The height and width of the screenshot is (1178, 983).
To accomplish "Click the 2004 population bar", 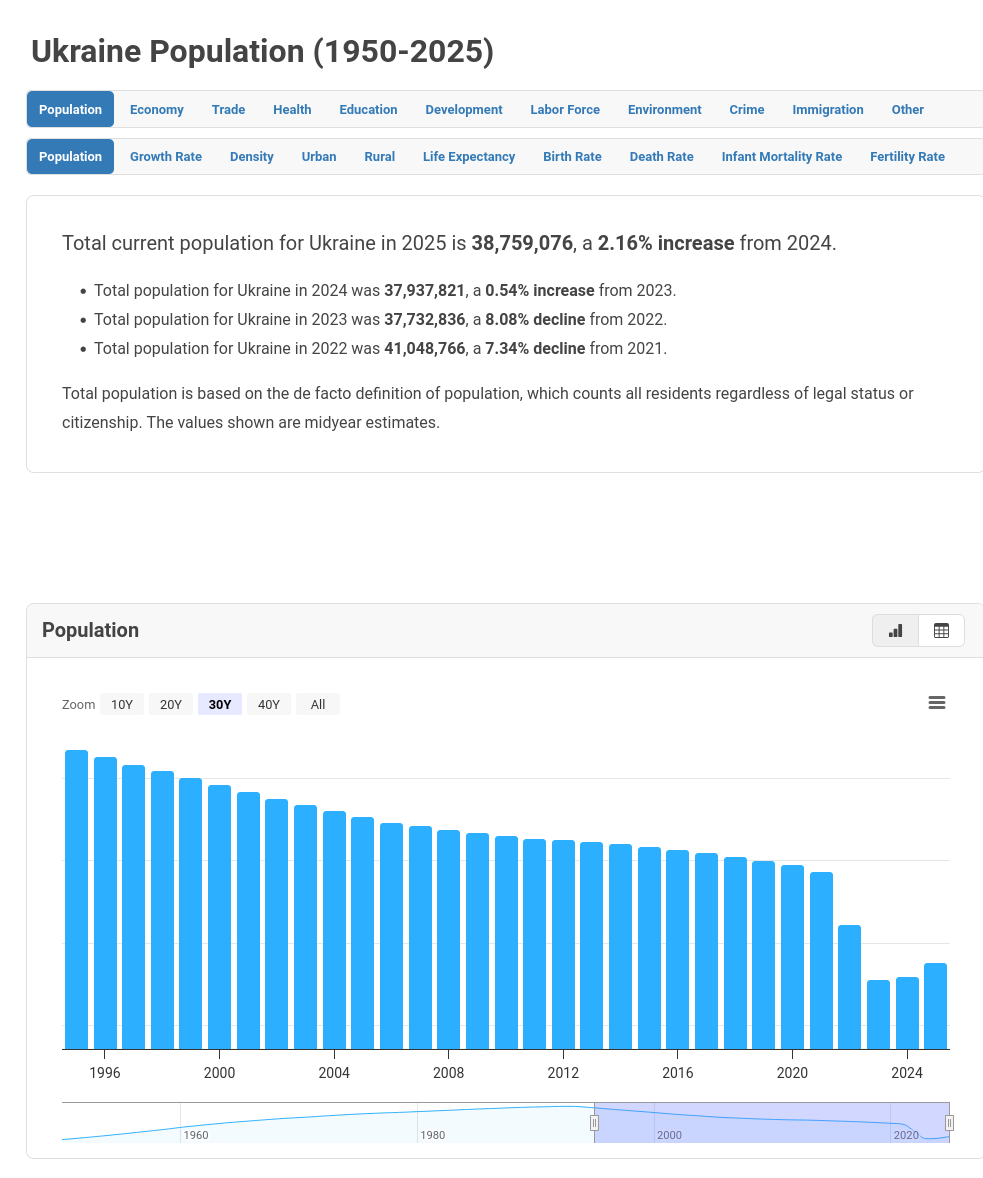I will click(x=334, y=930).
